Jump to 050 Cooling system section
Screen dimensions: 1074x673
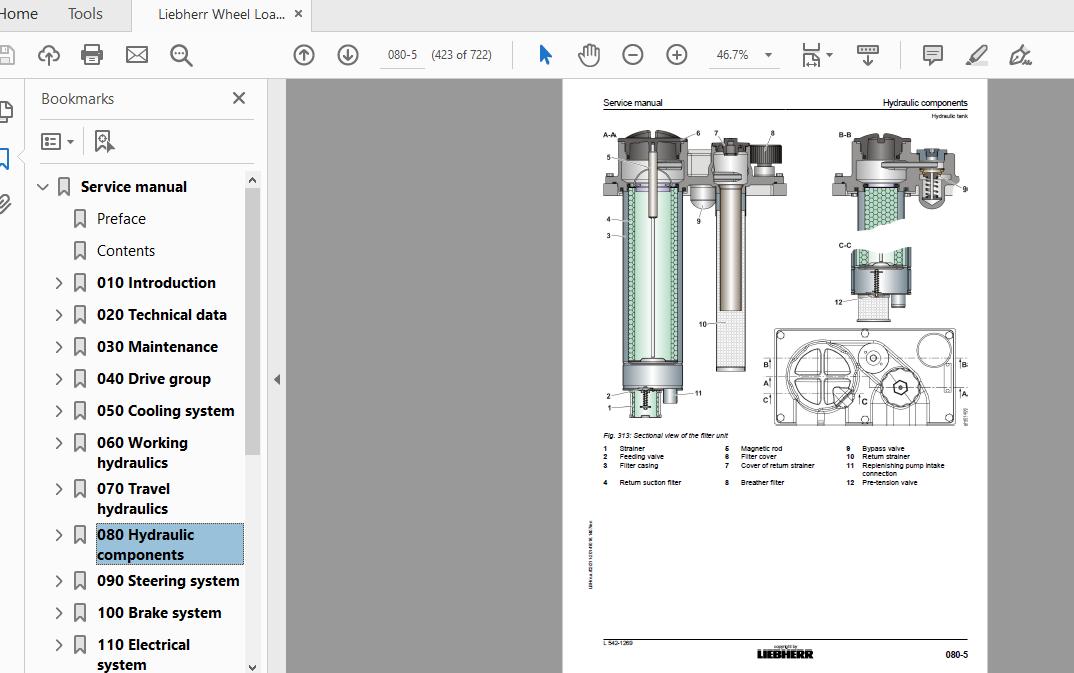(x=166, y=411)
